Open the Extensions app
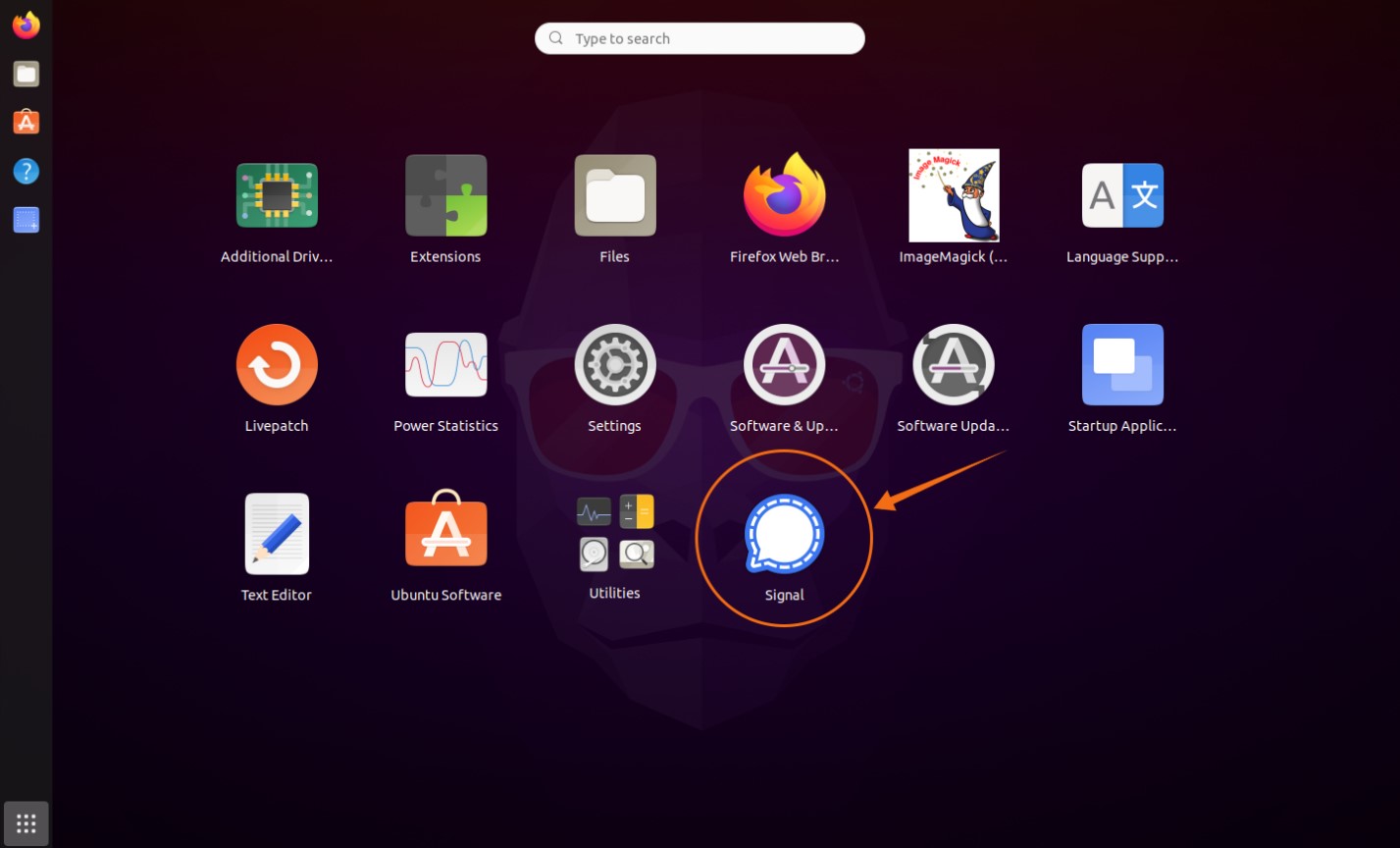The image size is (1400, 848). tap(446, 195)
